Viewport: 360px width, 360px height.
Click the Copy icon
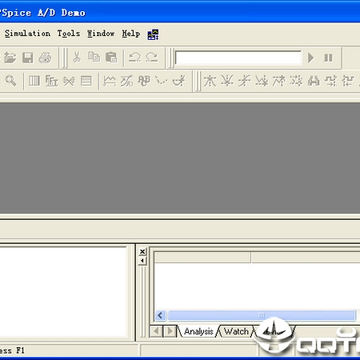point(94,58)
